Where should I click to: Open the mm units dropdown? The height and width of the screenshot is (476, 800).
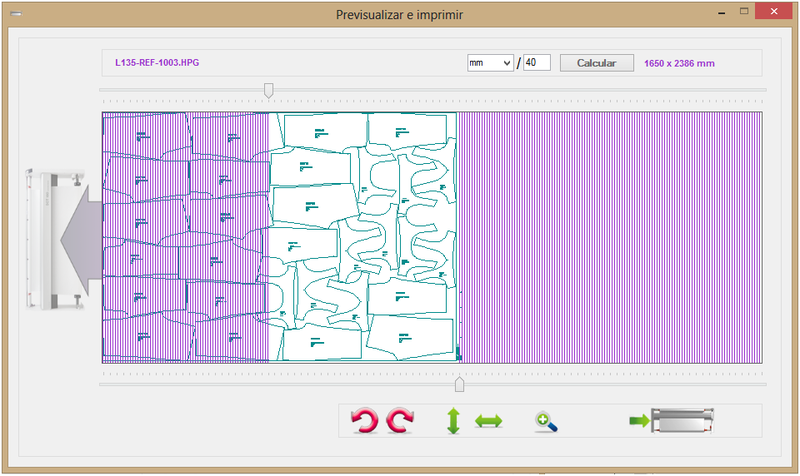(x=490, y=63)
